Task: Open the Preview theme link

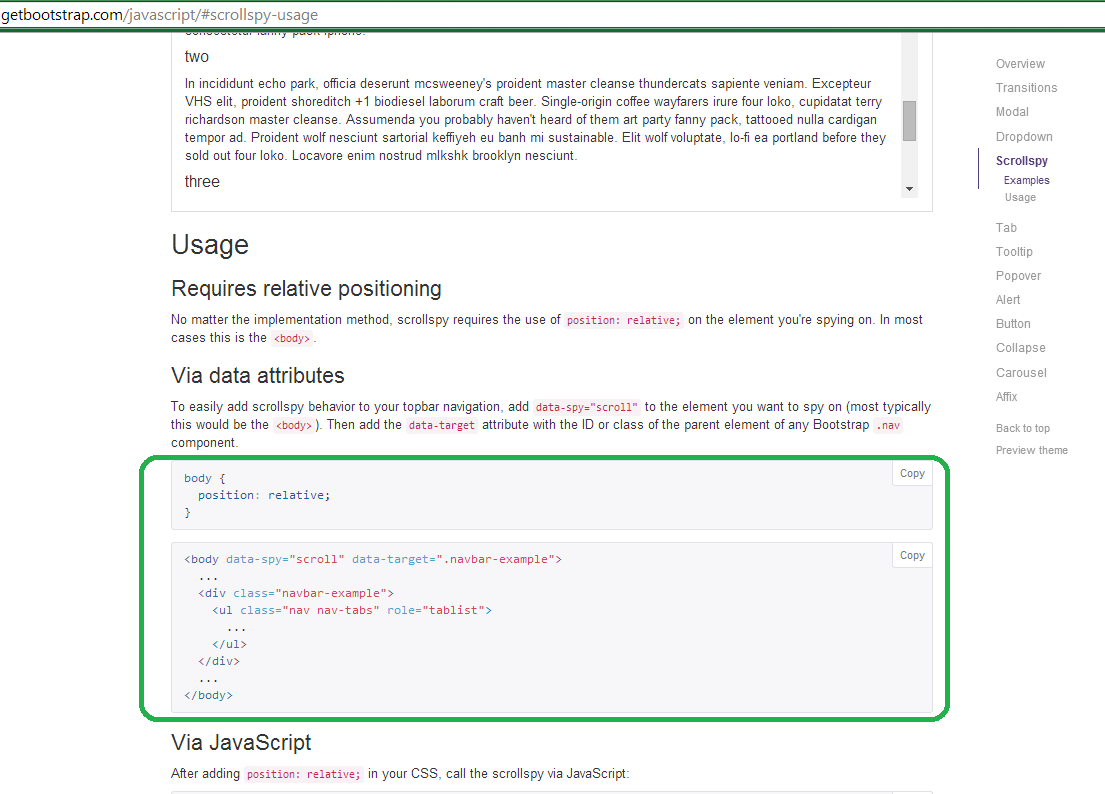Action: pyautogui.click(x=1031, y=449)
